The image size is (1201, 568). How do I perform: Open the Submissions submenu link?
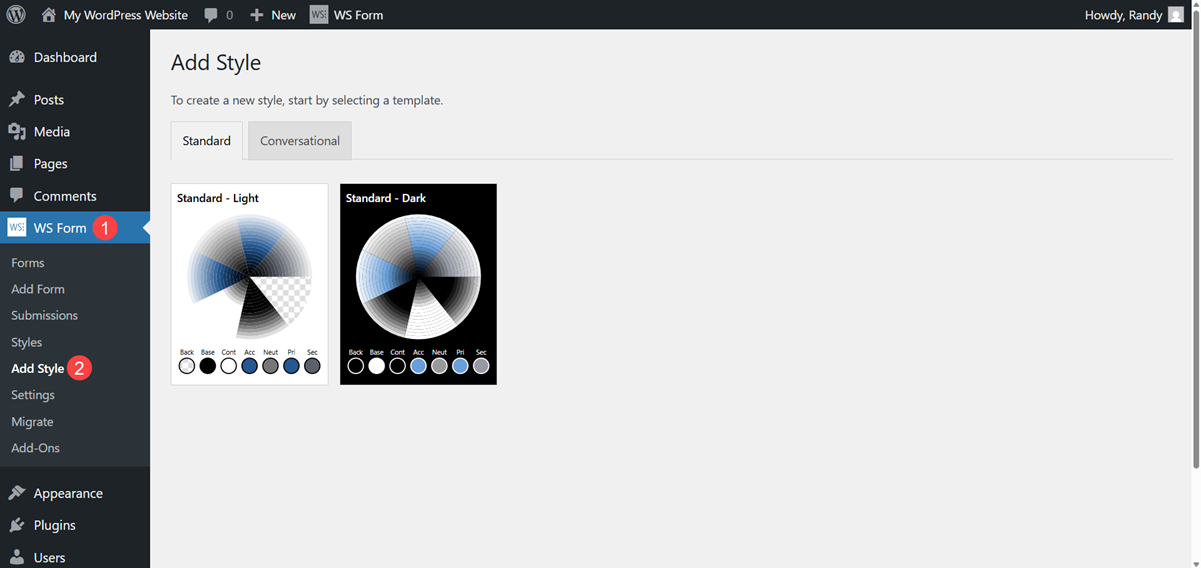44,315
